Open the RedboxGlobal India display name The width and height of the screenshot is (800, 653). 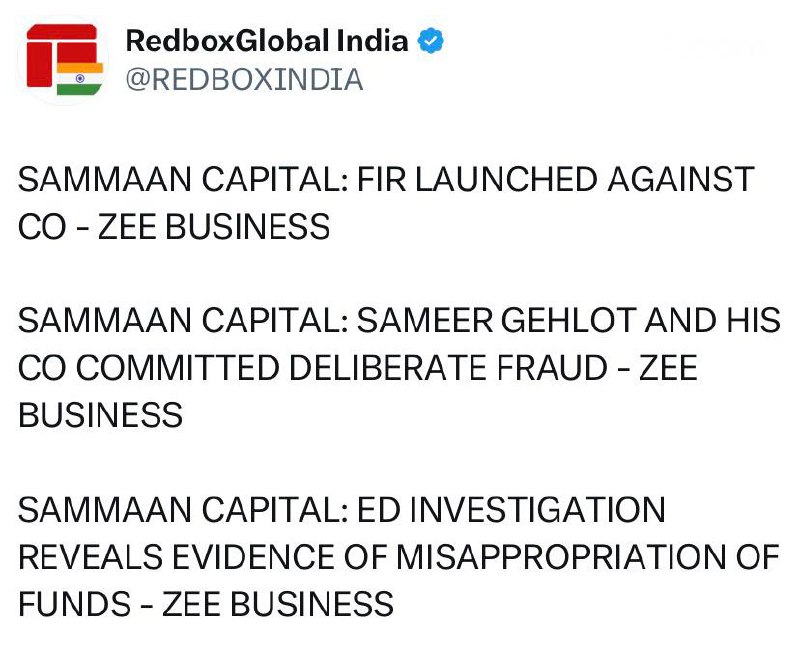(x=267, y=41)
